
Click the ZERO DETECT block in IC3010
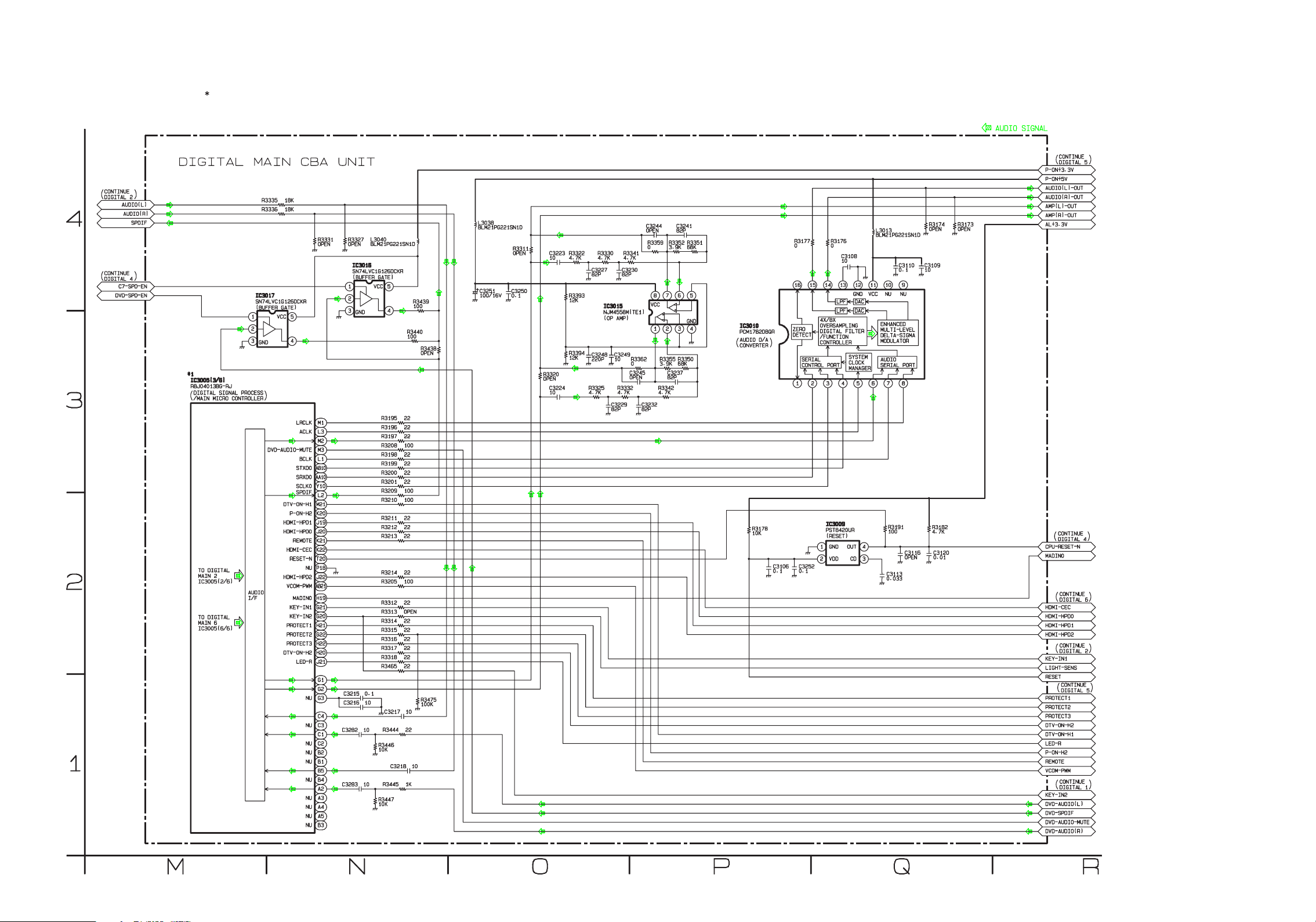point(802,332)
